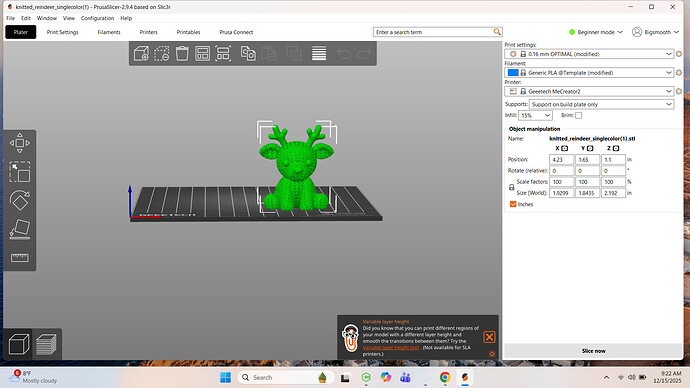
Task: Toggle the Brim checkbox
Action: pos(579,115)
